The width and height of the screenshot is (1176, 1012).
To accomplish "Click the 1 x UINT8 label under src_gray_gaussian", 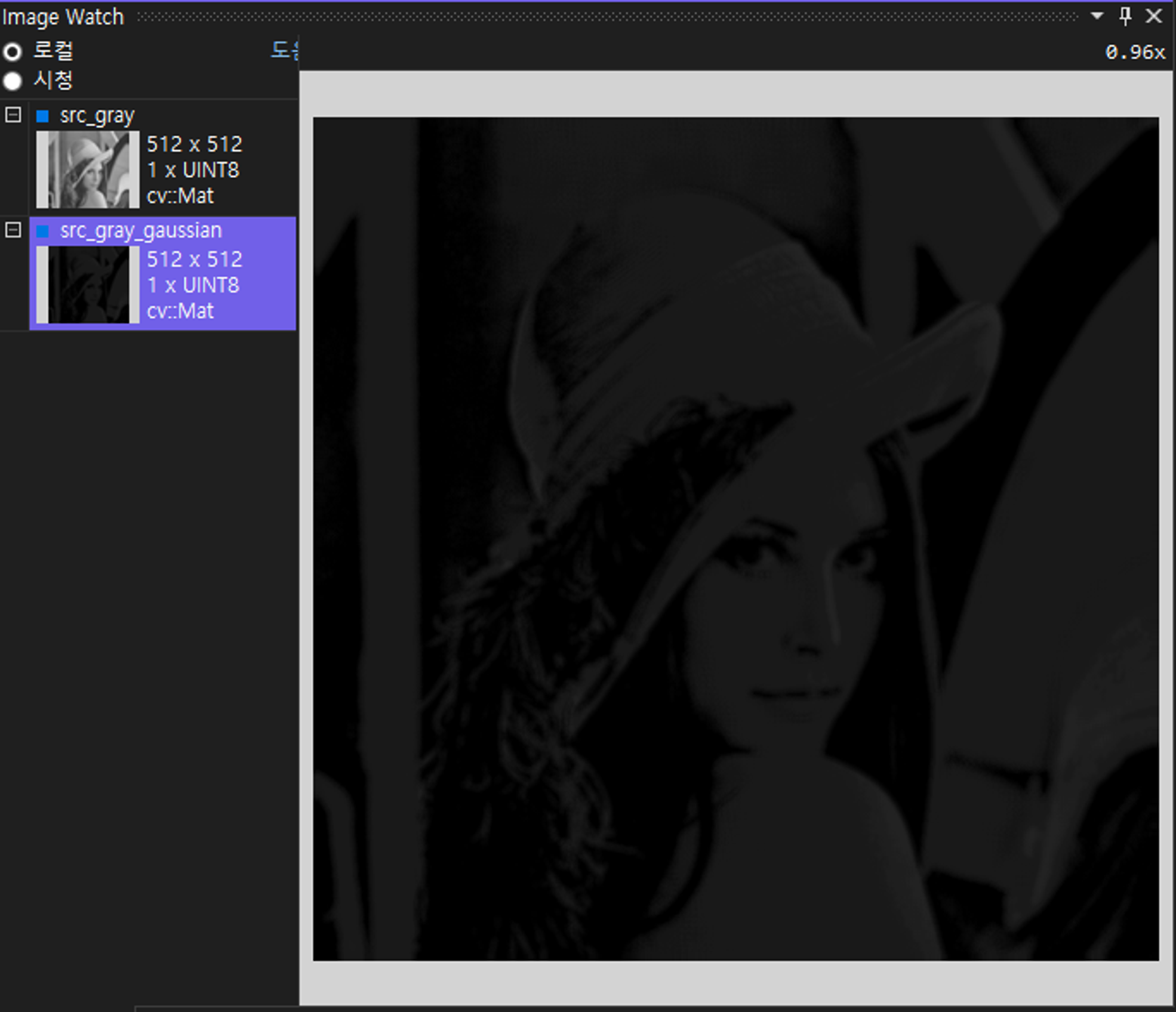I will pos(193,285).
